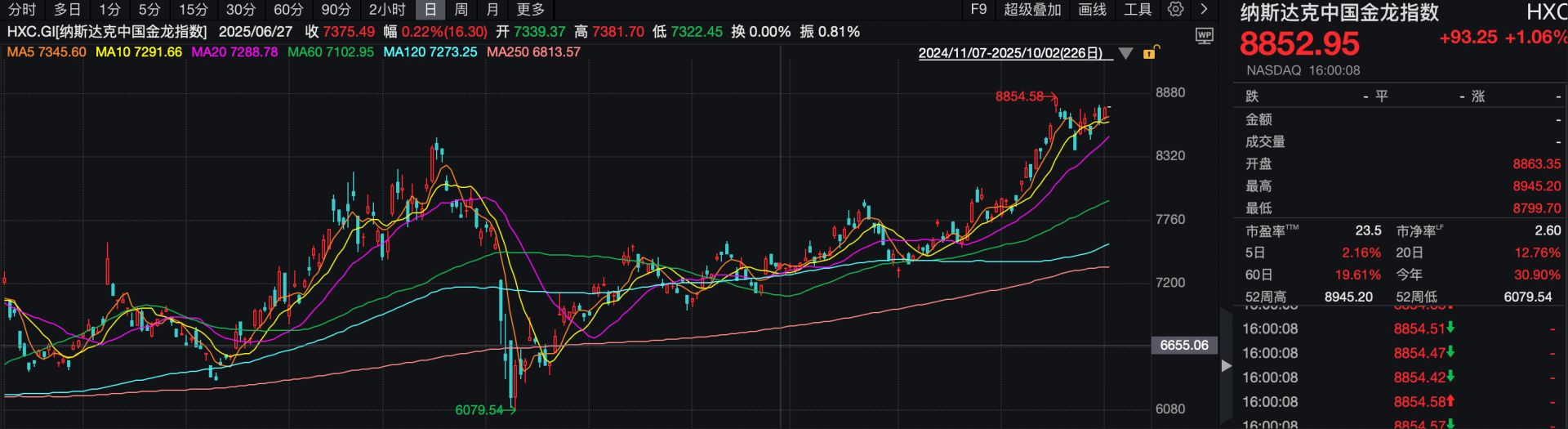The width and height of the screenshot is (1568, 429).
Task: Select the tick row priced 8854.42
Action: click(1399, 378)
